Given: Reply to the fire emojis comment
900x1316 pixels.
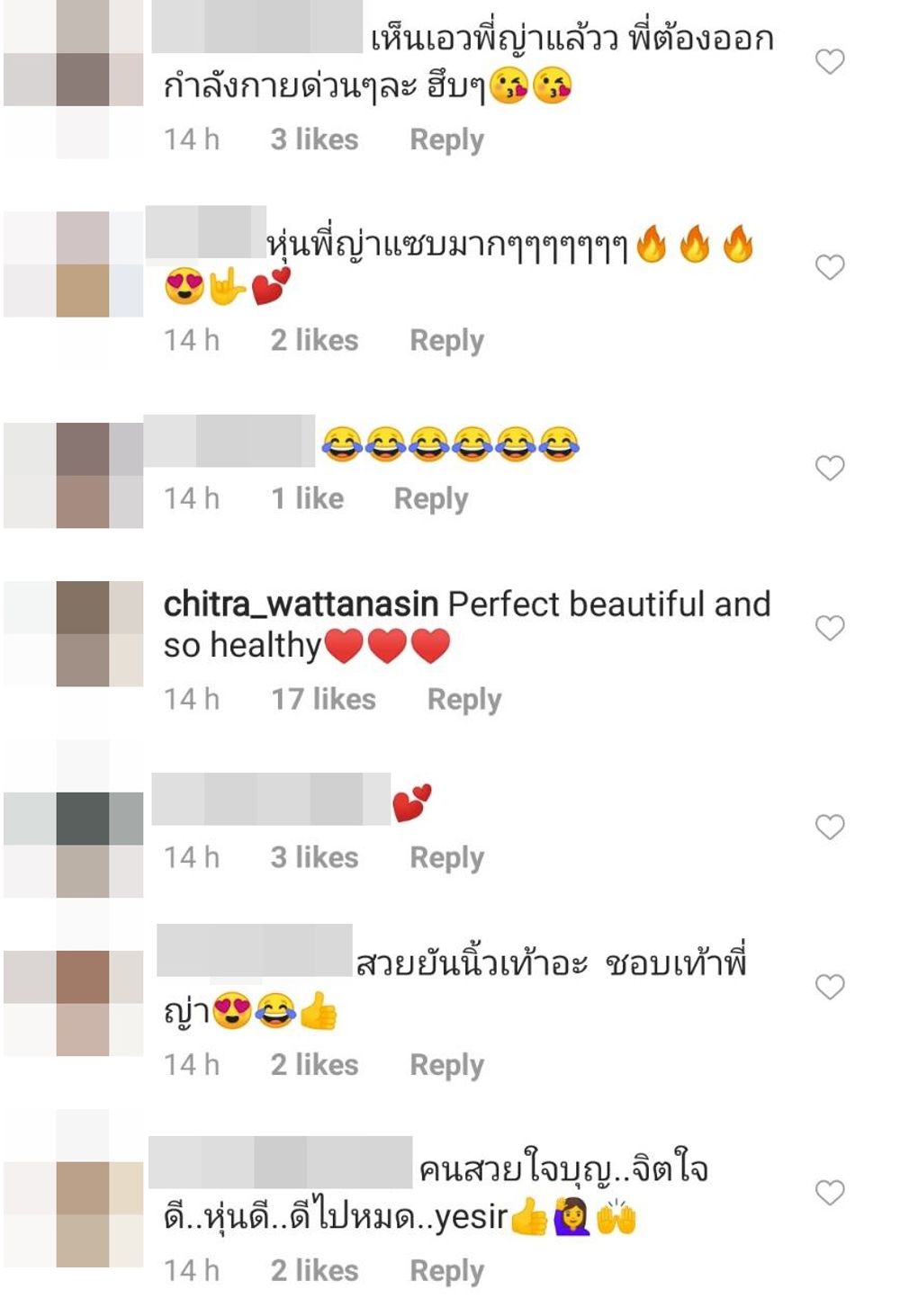Looking at the screenshot, I should pos(446,340).
